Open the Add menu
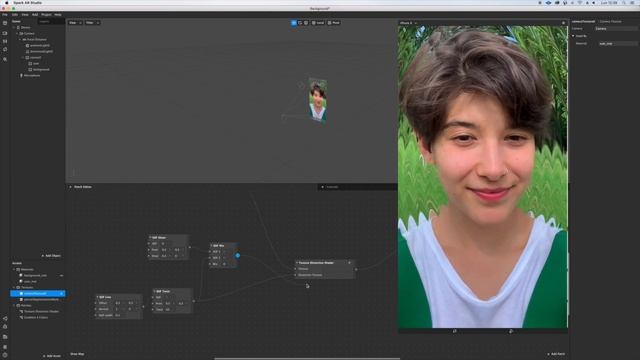 pos(35,15)
